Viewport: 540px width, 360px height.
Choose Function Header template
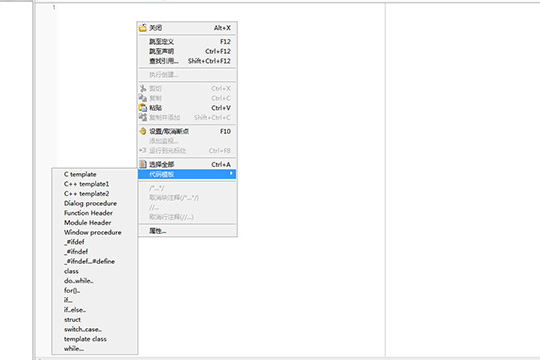pyautogui.click(x=95, y=213)
